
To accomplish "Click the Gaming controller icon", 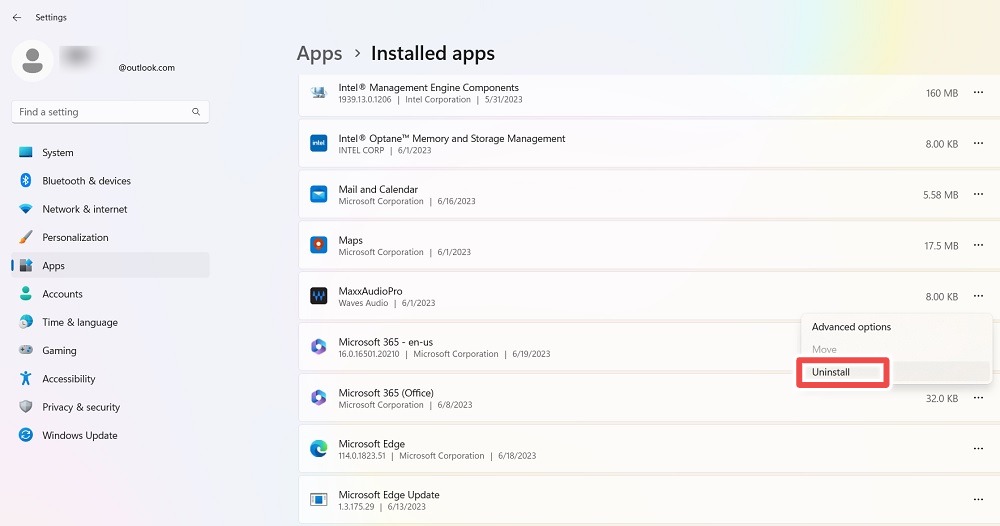I will [26, 350].
